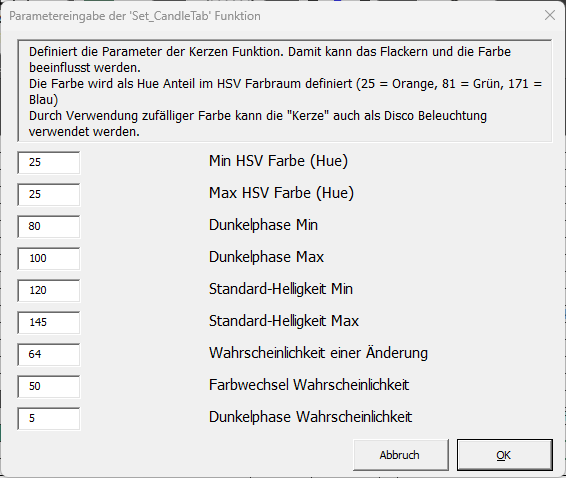Click the Standard-Helligkeit Min input box
Image resolution: width=566 pixels, height=478 pixels.
pyautogui.click(x=49, y=291)
